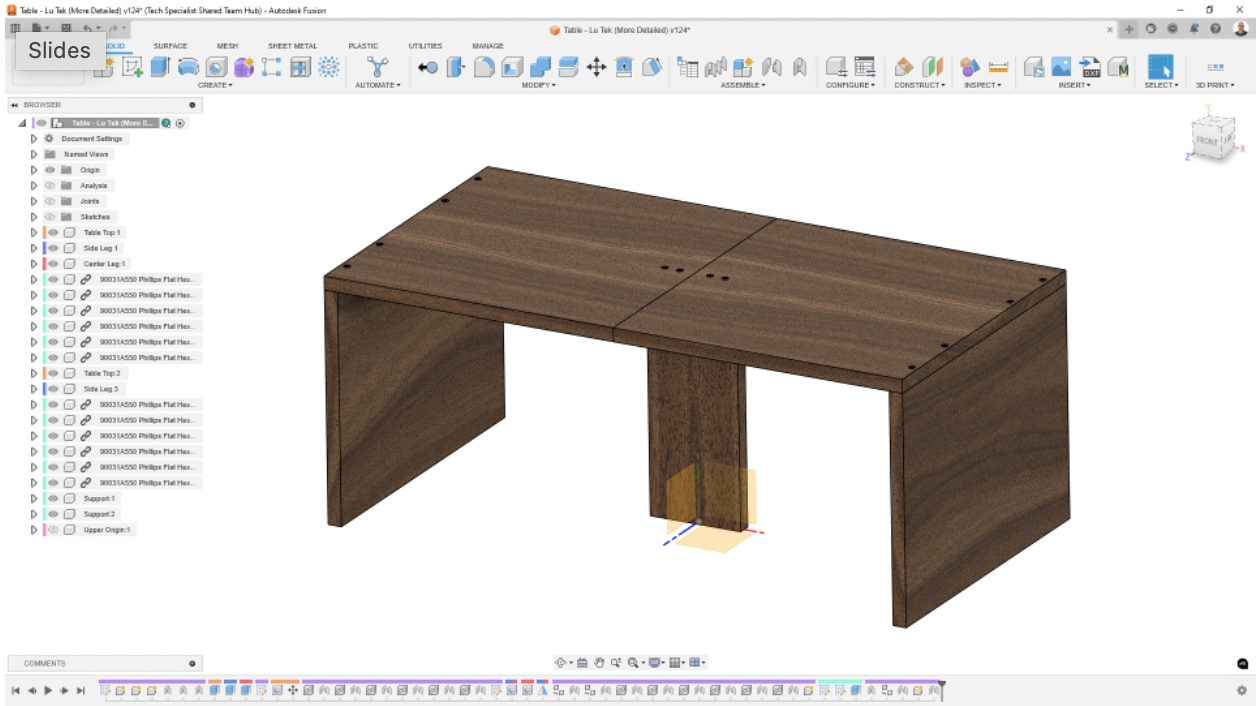
Task: Hide the Table Top:1 component
Action: [x=54, y=232]
